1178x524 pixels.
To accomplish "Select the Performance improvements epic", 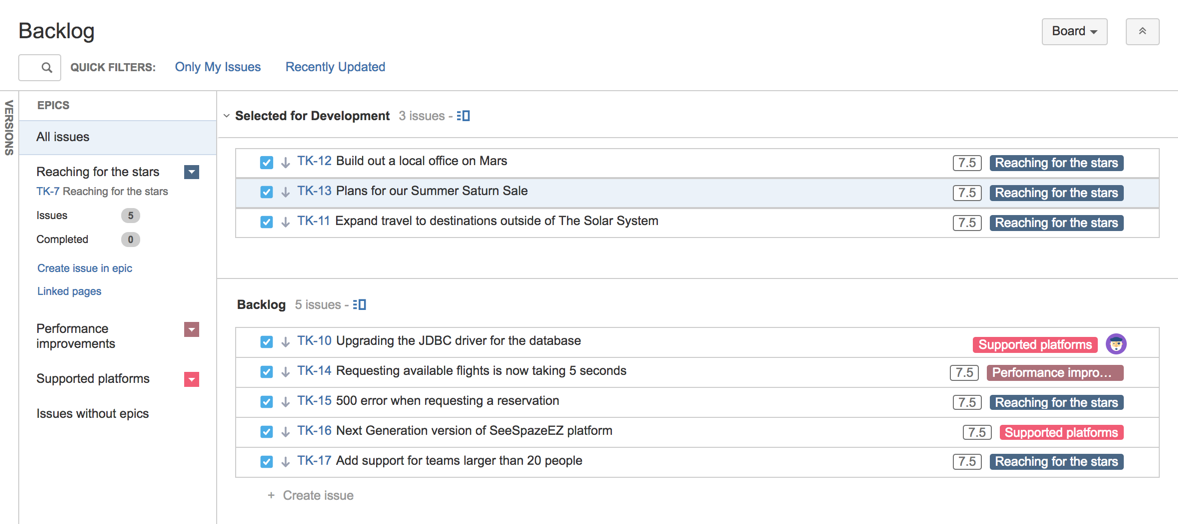I will tap(76, 336).
